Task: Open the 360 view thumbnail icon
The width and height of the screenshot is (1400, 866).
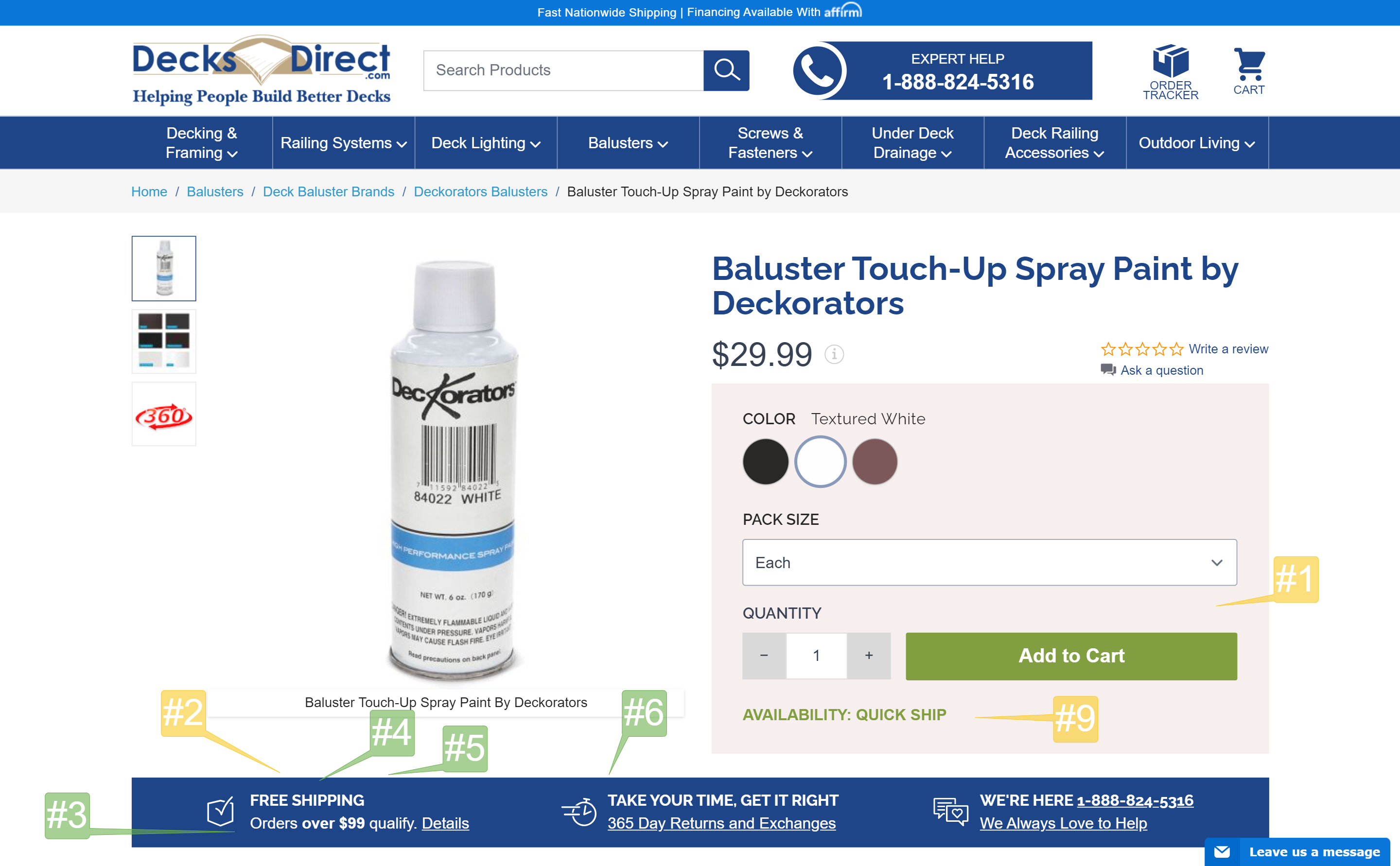Action: click(164, 415)
